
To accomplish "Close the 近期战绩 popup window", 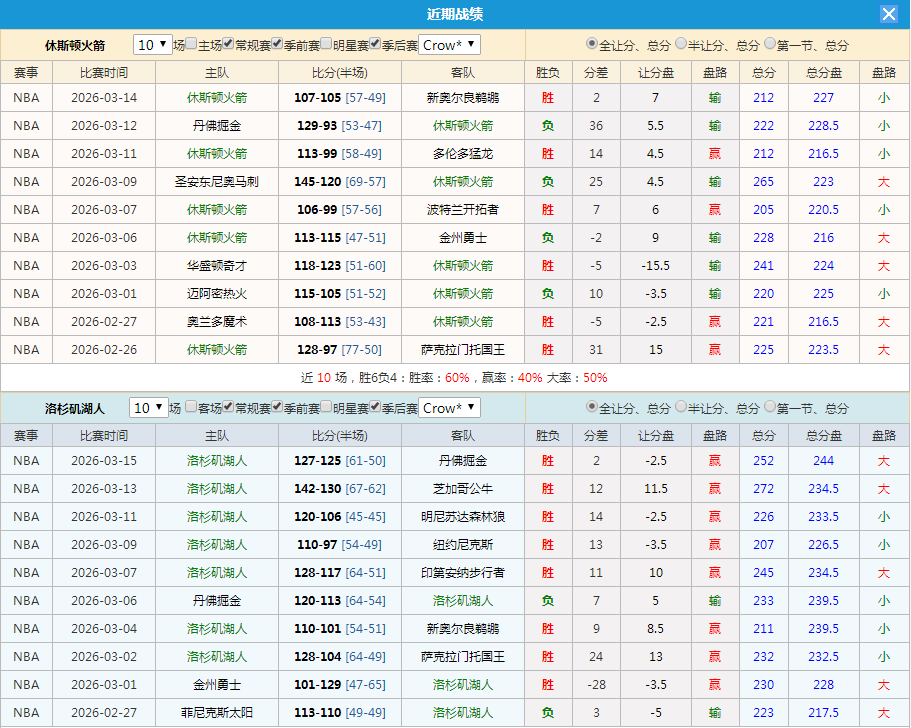I will click(x=889, y=14).
